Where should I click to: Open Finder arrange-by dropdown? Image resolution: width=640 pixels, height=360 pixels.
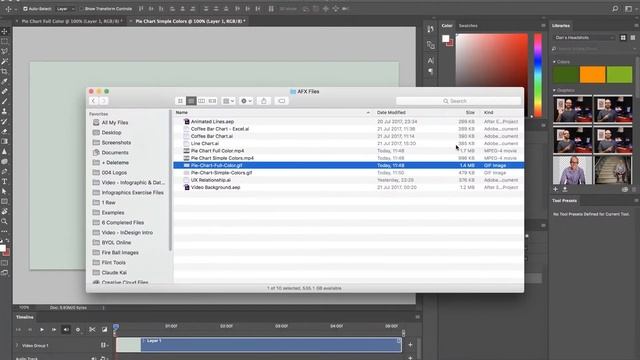click(228, 101)
